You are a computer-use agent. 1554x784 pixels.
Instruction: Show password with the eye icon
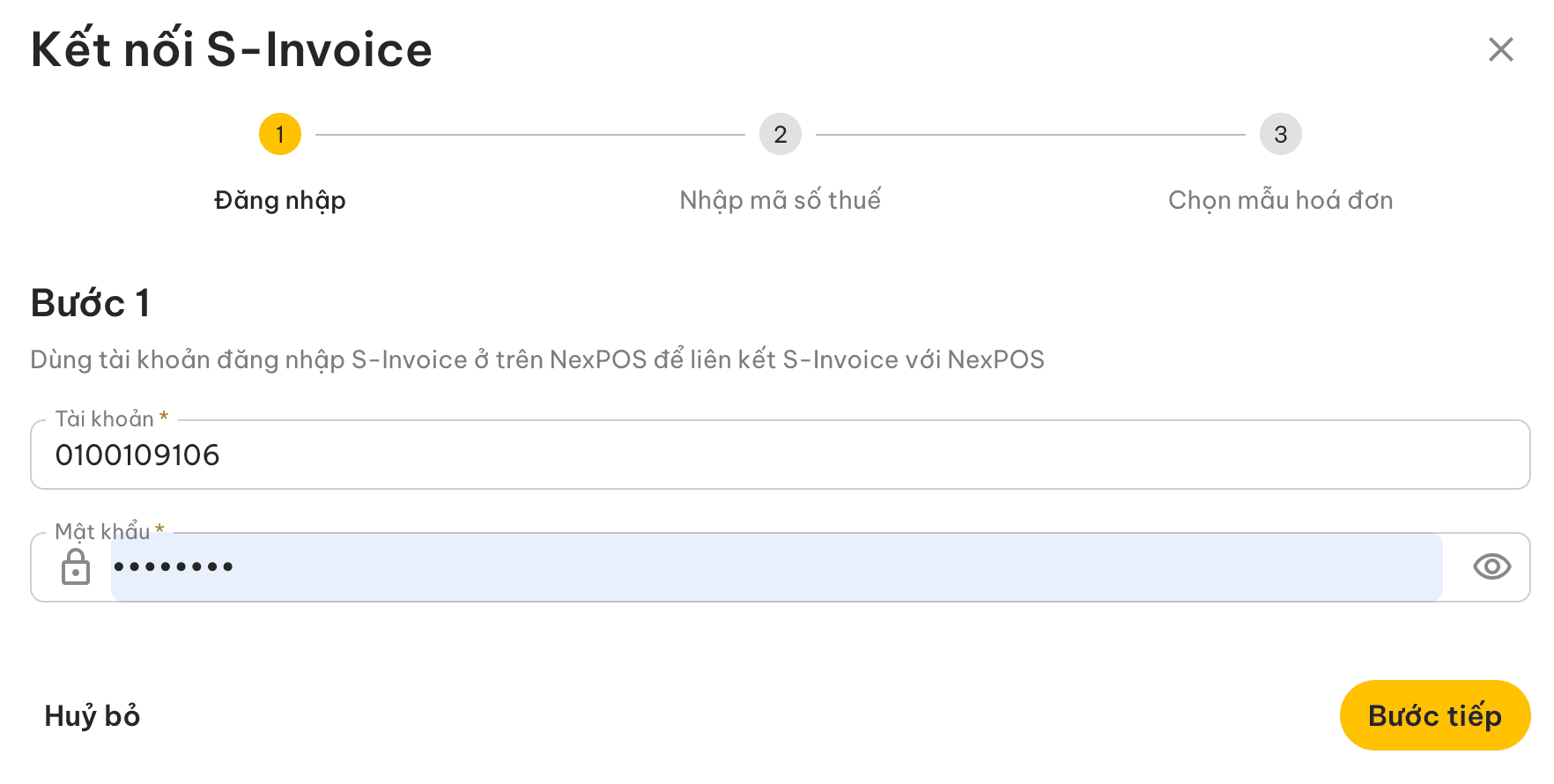[x=1491, y=566]
